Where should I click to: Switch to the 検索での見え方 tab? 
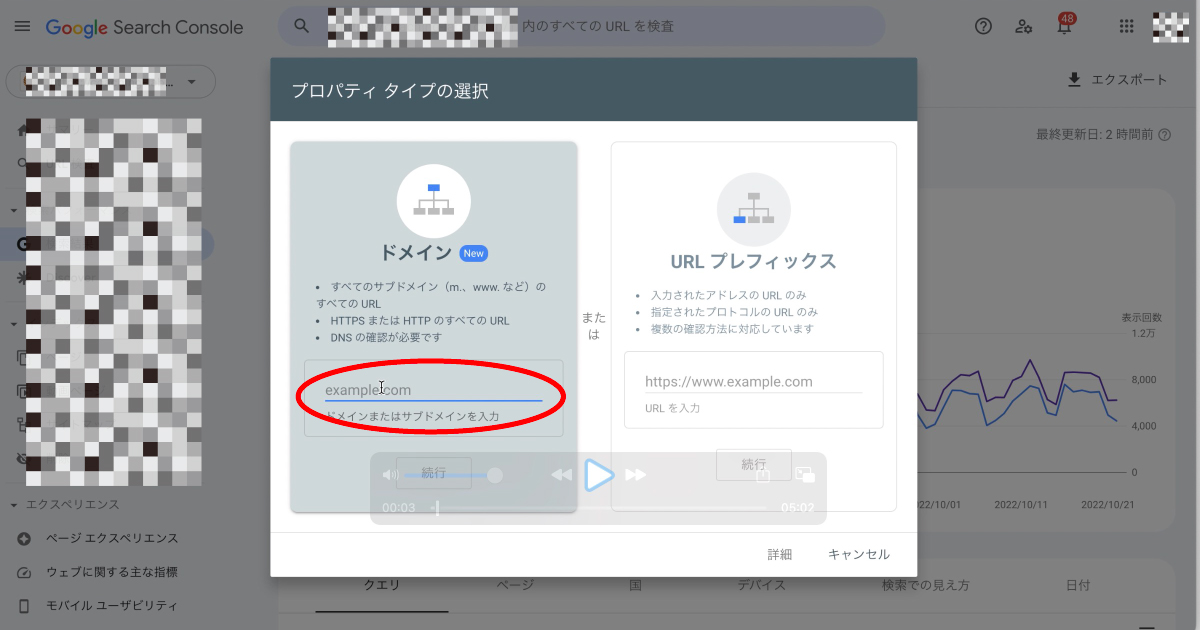tap(925, 586)
